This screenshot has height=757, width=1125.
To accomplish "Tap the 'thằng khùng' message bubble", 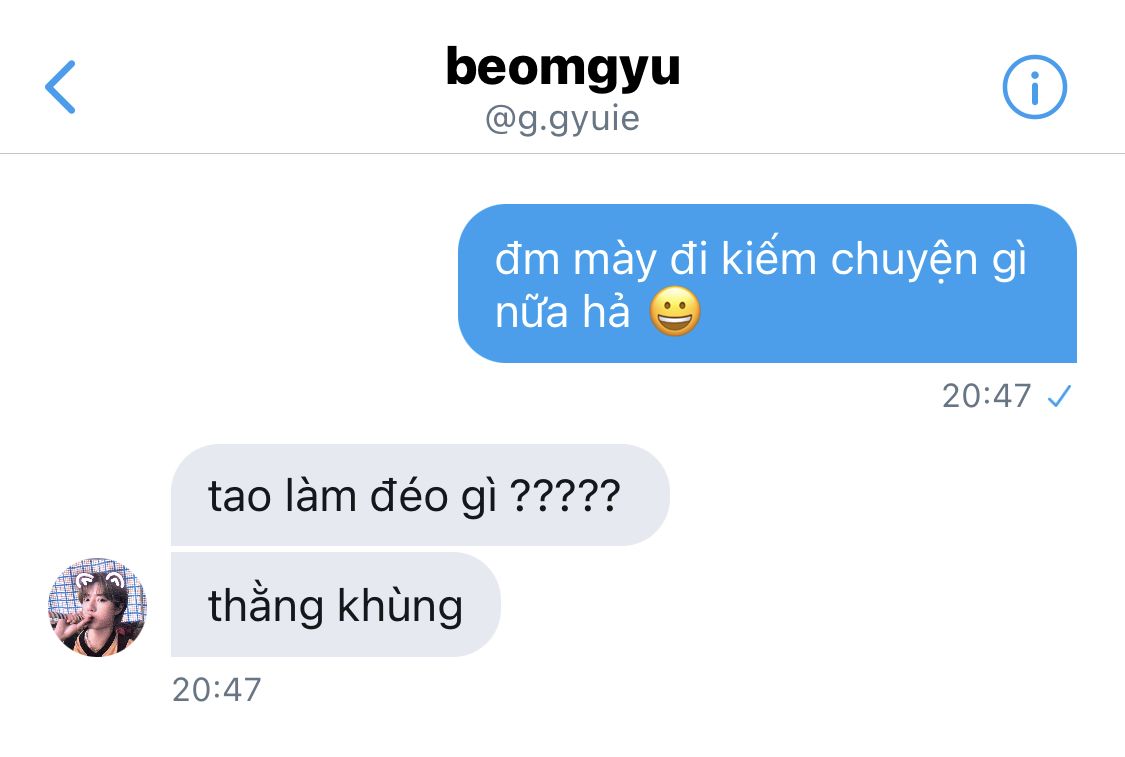I will pyautogui.click(x=335, y=605).
